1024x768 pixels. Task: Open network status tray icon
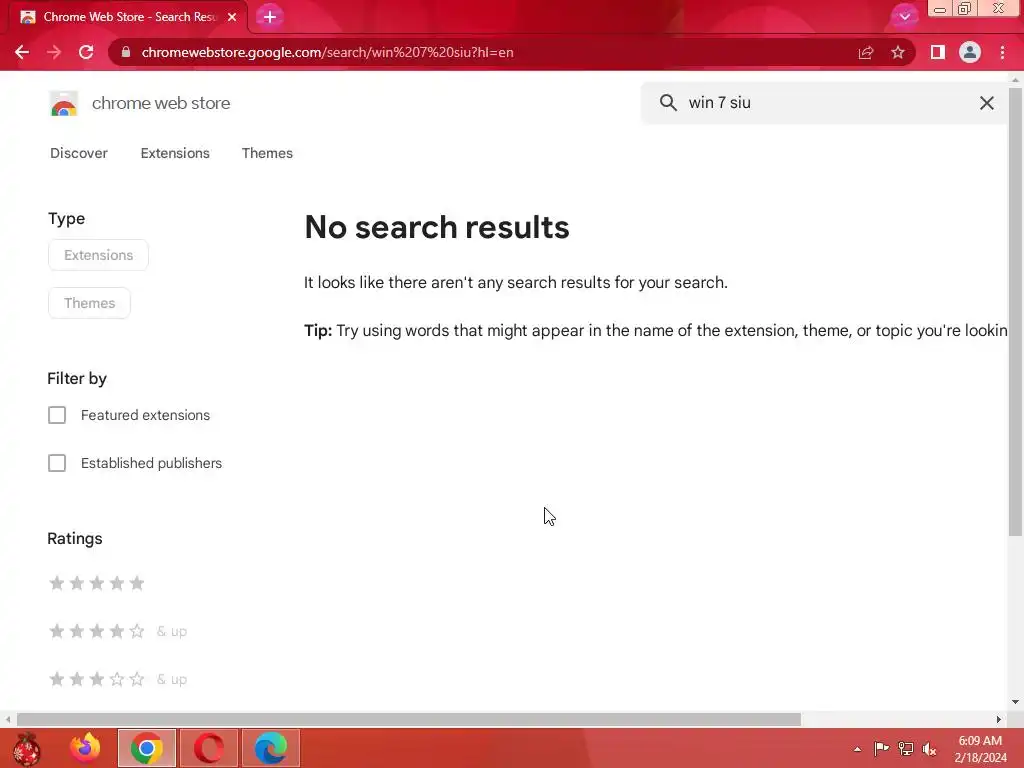point(906,749)
